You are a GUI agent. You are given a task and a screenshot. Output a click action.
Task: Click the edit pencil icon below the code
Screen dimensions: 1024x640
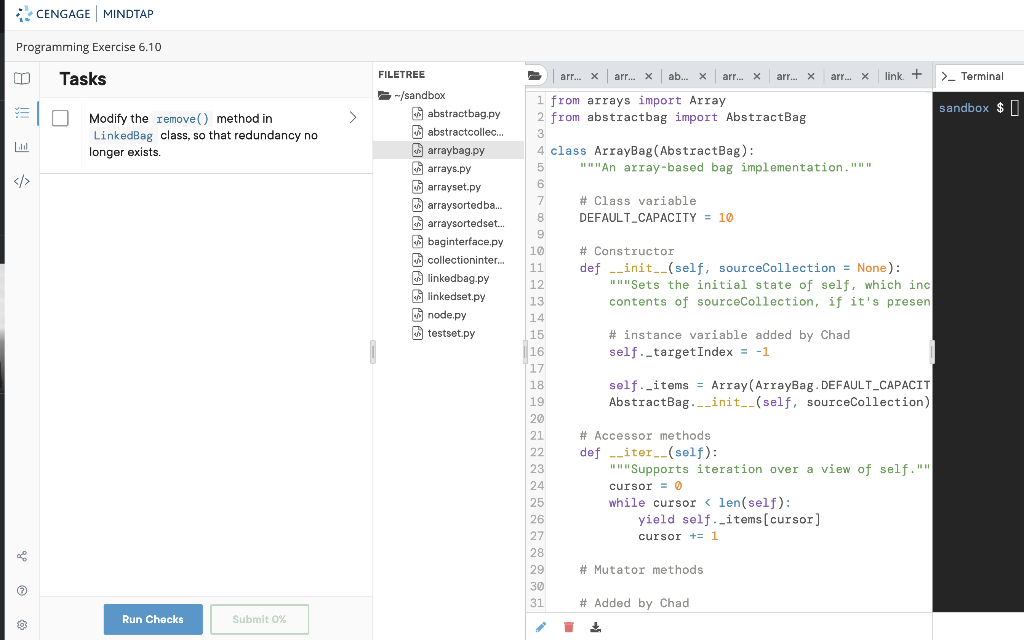541,626
